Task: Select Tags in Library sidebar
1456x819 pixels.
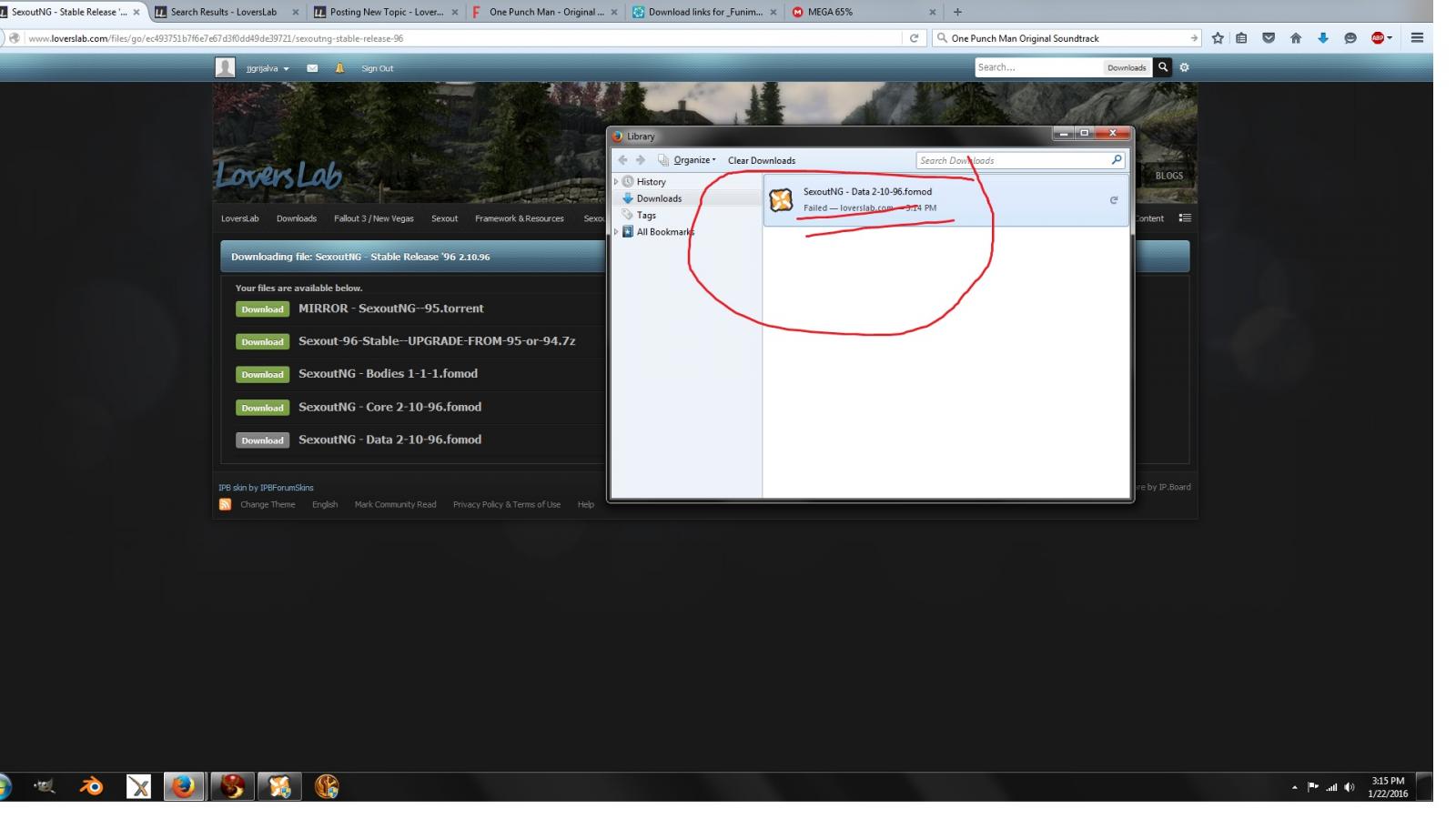Action: click(646, 216)
